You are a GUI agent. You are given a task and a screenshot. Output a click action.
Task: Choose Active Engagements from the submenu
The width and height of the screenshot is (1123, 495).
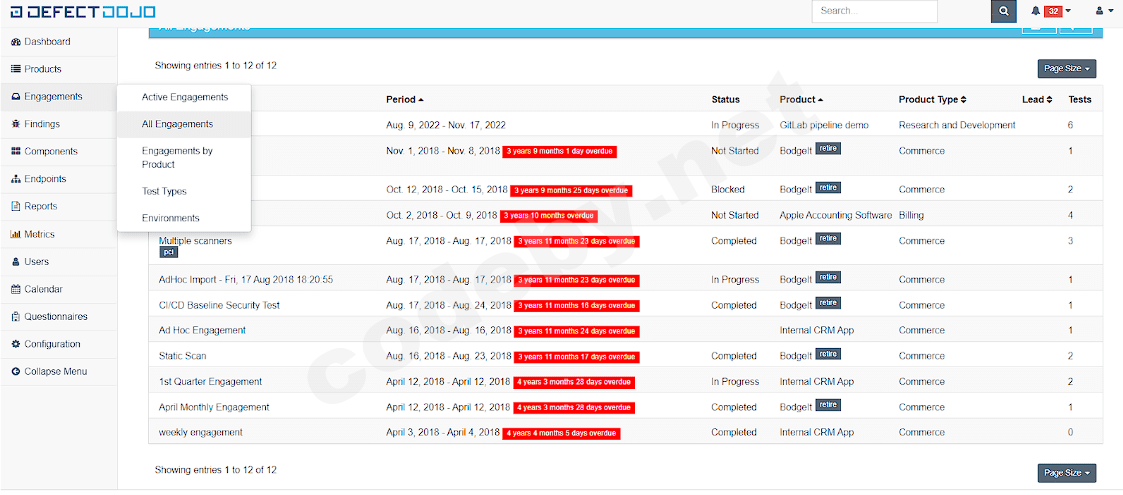coord(184,97)
